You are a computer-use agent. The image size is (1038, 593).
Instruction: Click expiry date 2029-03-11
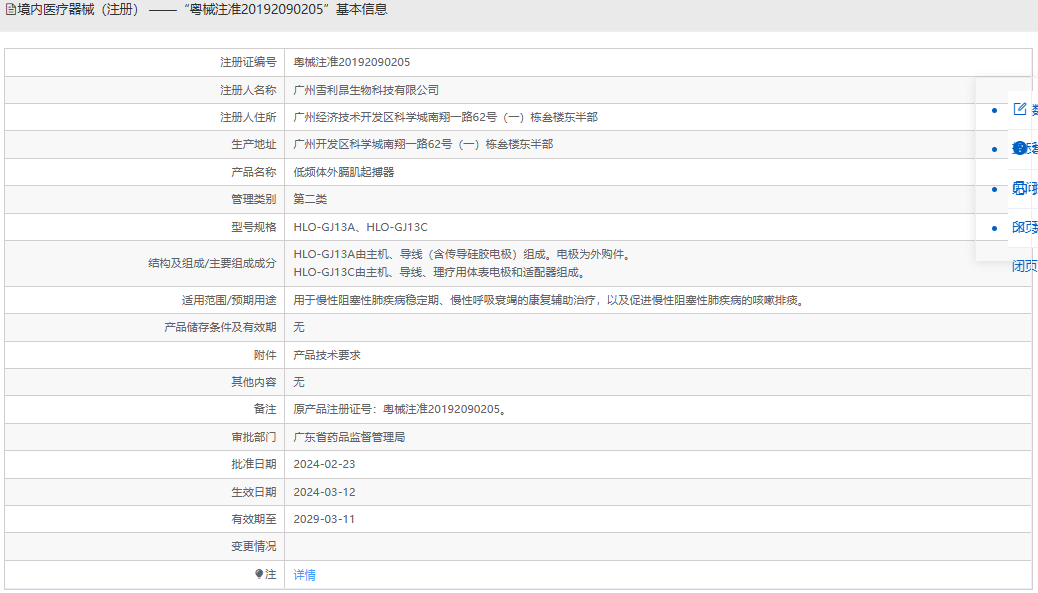click(324, 520)
